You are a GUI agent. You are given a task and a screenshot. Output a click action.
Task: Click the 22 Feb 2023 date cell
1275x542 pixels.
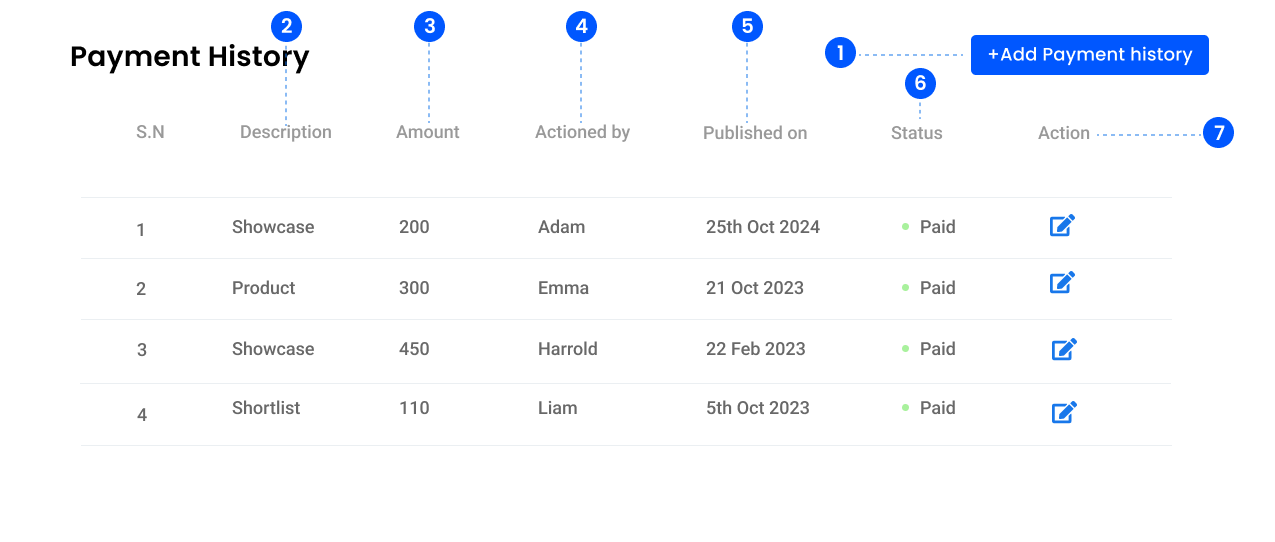(755, 349)
